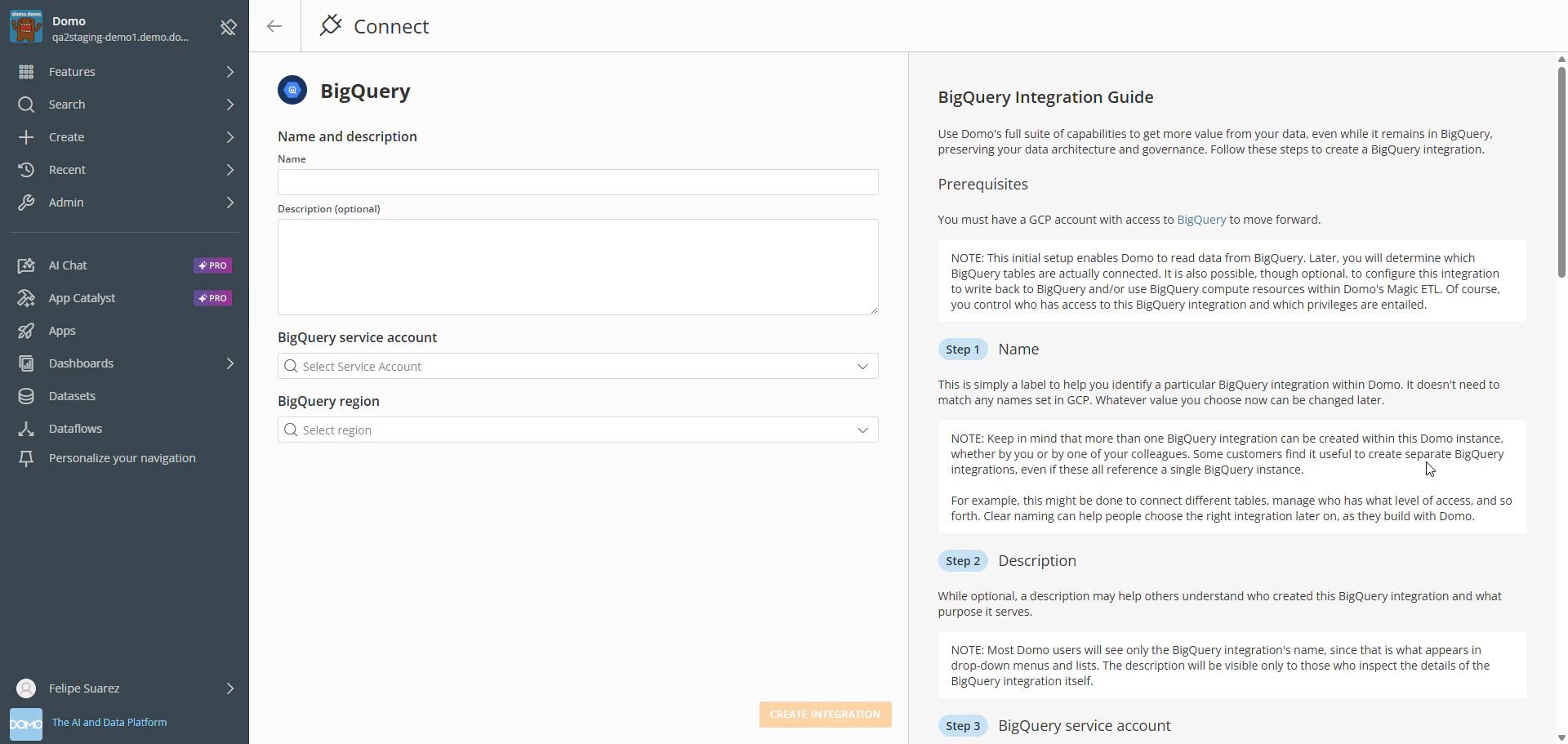Image resolution: width=1568 pixels, height=744 pixels.
Task: Click Felipe Suarez user avatar
Action: coord(26,688)
